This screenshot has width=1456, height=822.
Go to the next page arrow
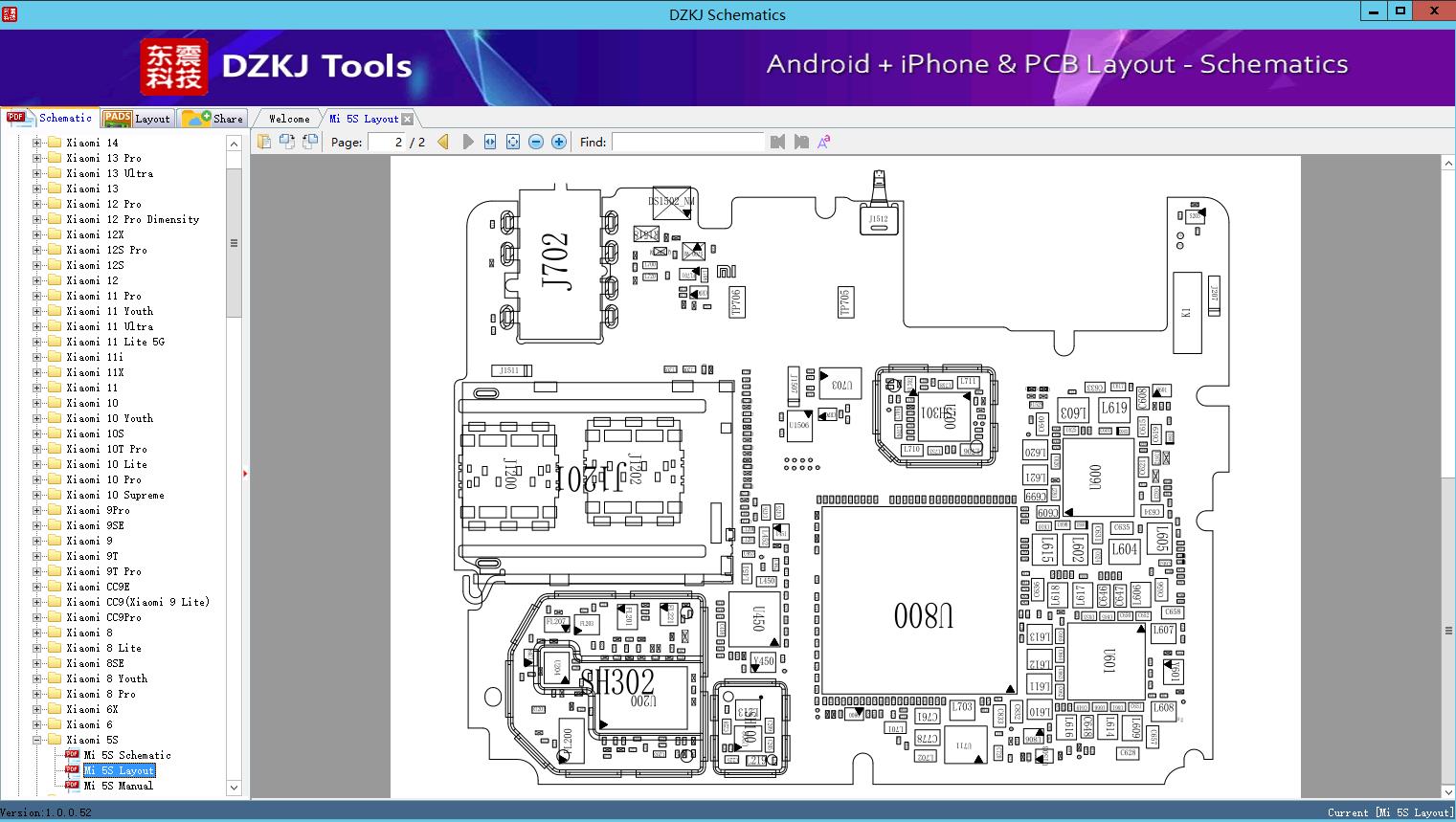467,142
